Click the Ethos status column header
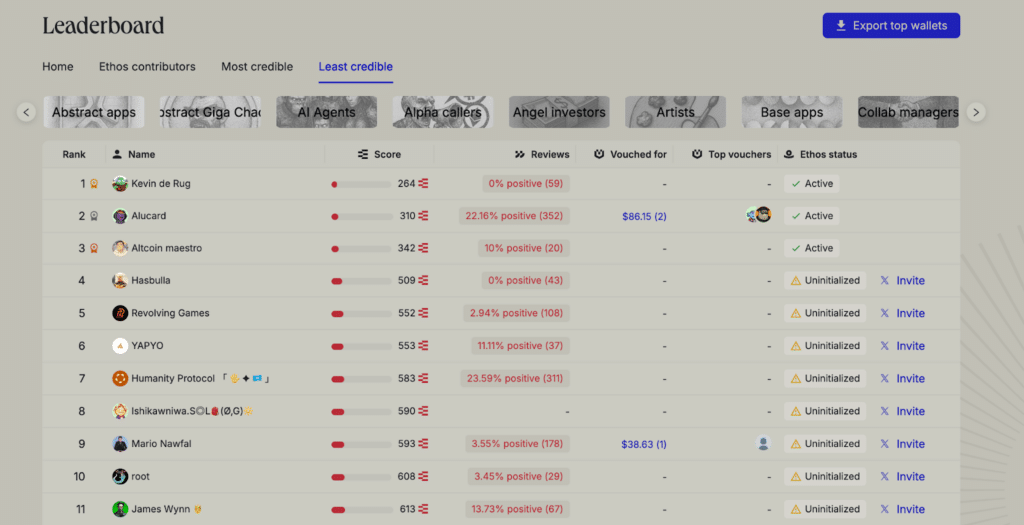 tap(820, 154)
